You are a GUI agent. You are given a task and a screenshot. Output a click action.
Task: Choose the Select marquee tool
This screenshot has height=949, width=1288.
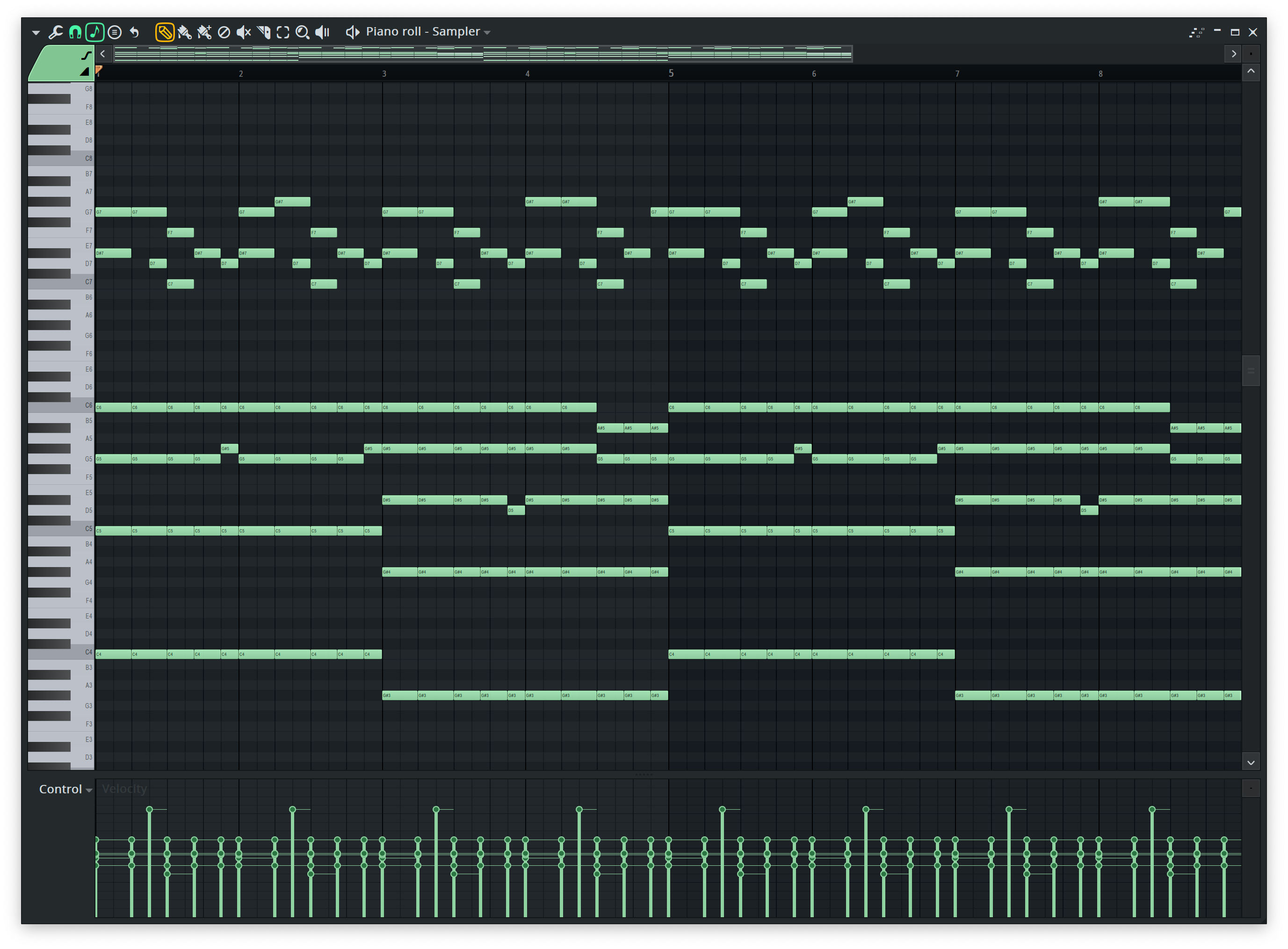pos(283,32)
